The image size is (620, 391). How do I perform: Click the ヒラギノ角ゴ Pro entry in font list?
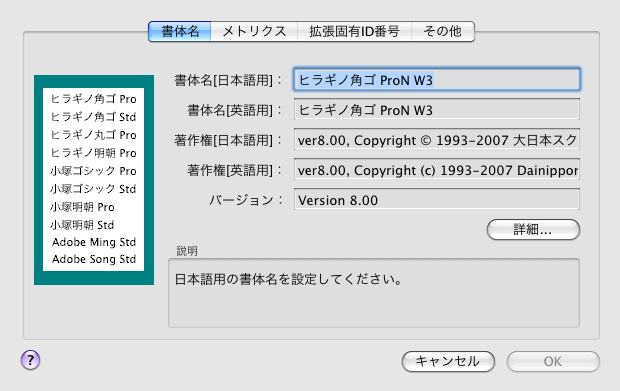click(x=93, y=99)
